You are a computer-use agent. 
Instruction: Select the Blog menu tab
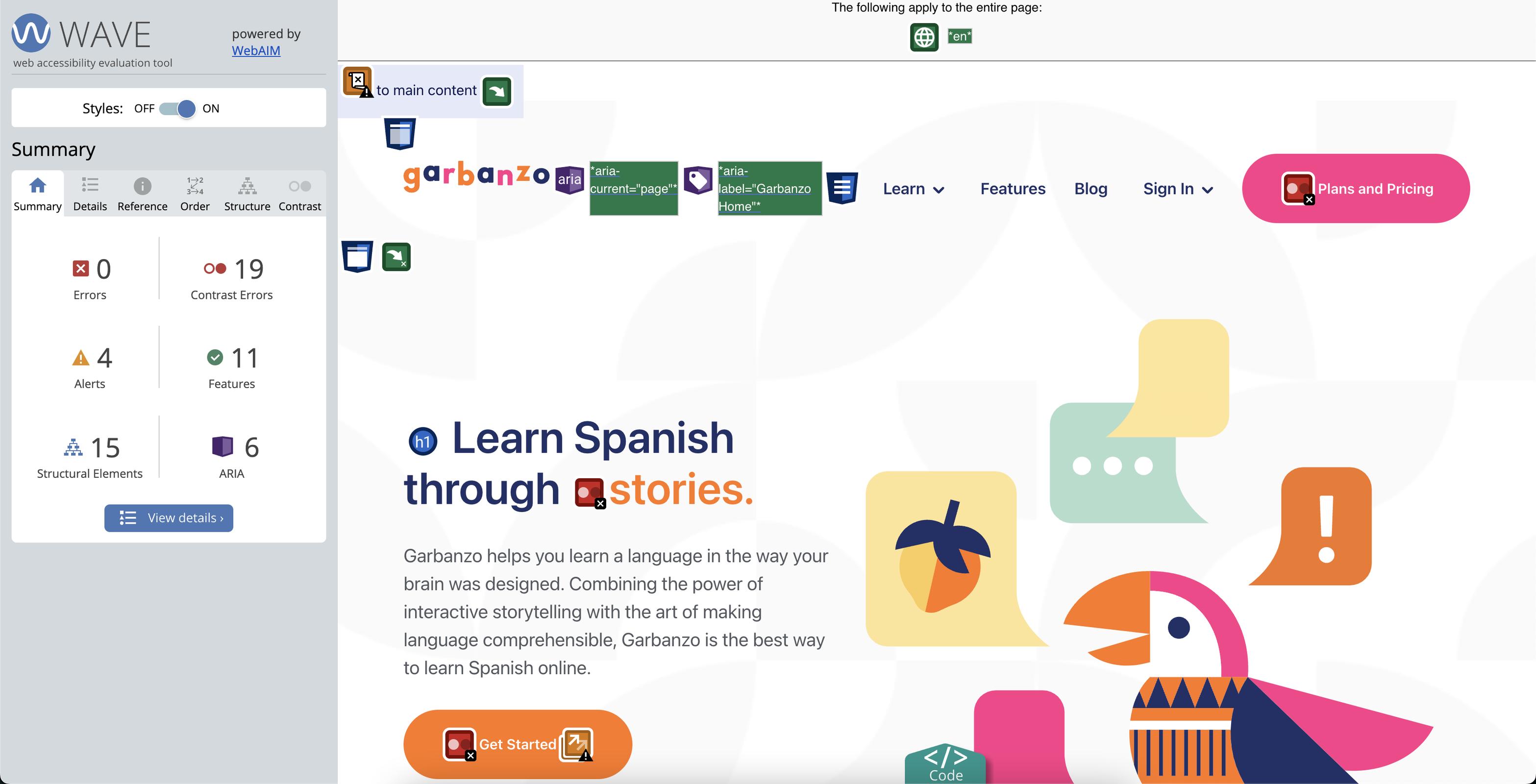pos(1091,188)
